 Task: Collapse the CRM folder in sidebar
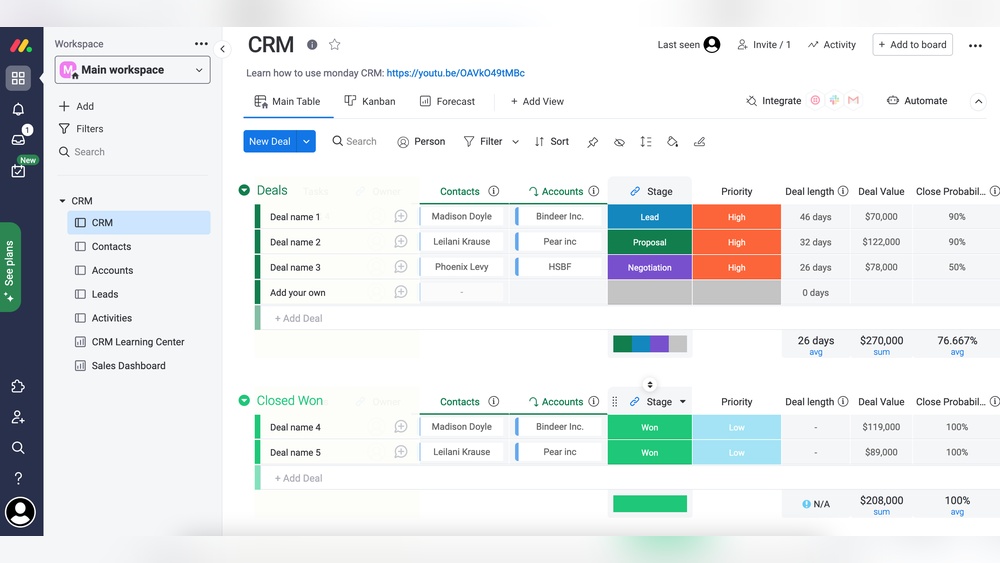pyautogui.click(x=63, y=201)
